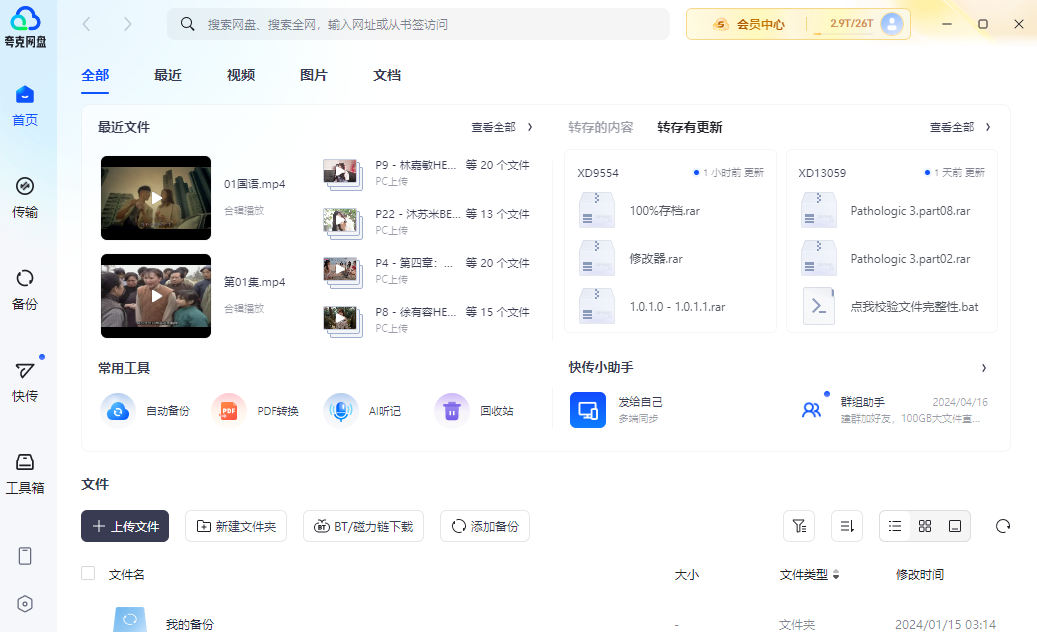Switch to the 视频 tab
Viewport: 1037px width, 632px height.
click(x=240, y=75)
